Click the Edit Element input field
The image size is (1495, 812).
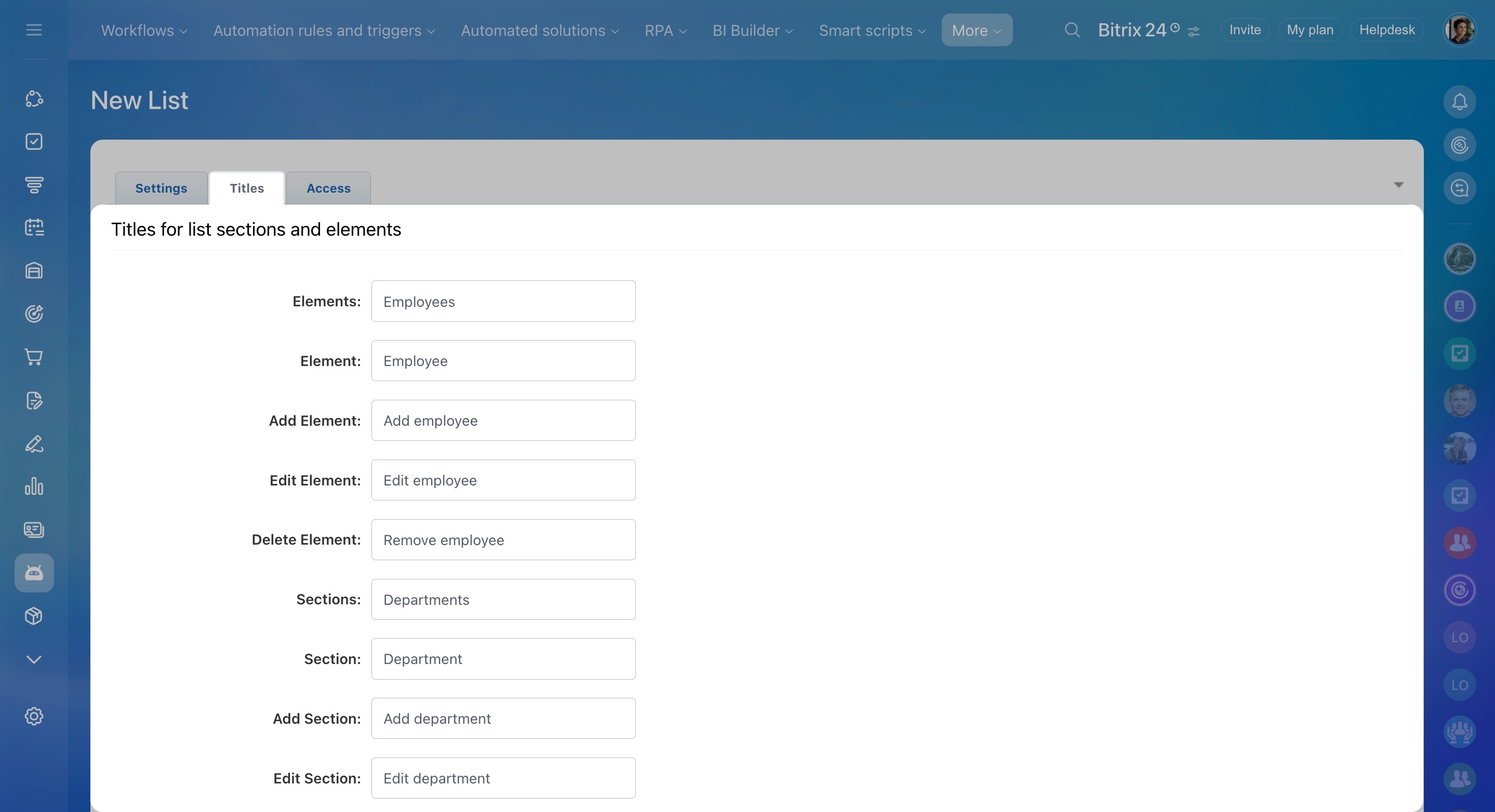[503, 480]
